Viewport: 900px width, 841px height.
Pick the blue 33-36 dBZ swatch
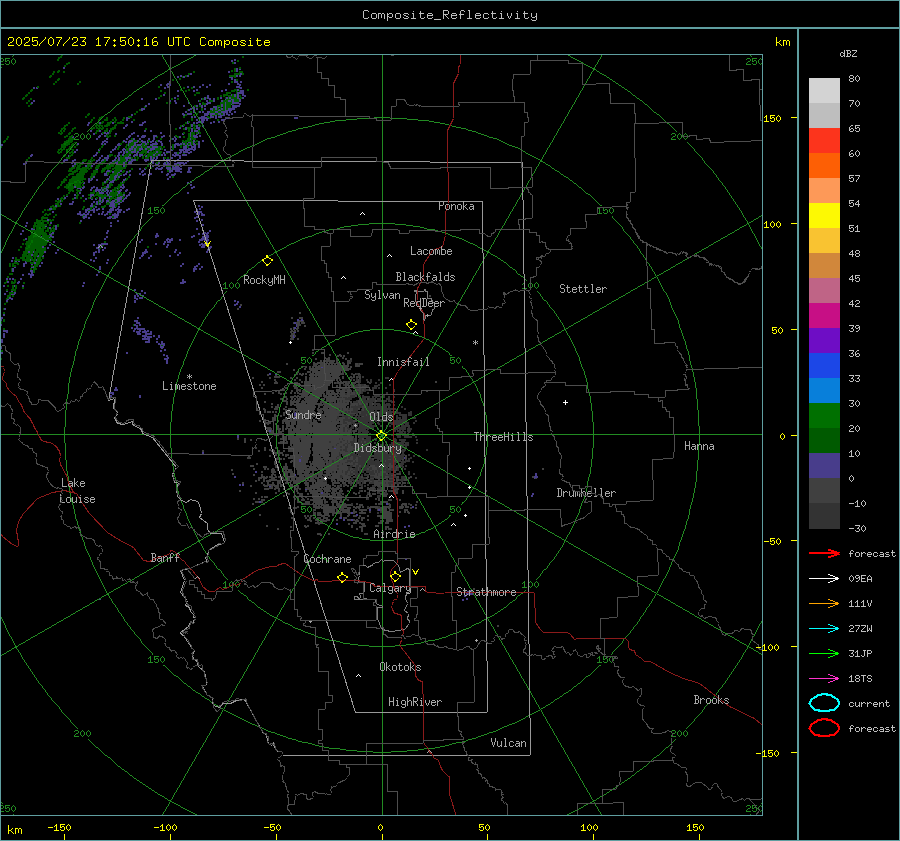824,366
